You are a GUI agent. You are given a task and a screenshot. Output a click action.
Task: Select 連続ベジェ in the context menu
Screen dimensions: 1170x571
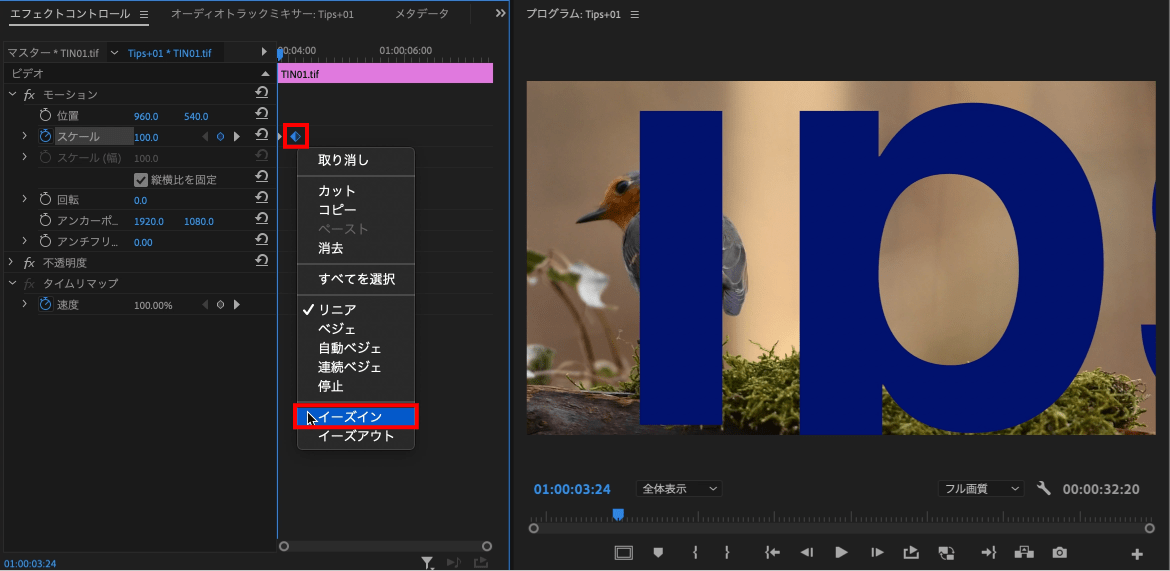point(356,368)
